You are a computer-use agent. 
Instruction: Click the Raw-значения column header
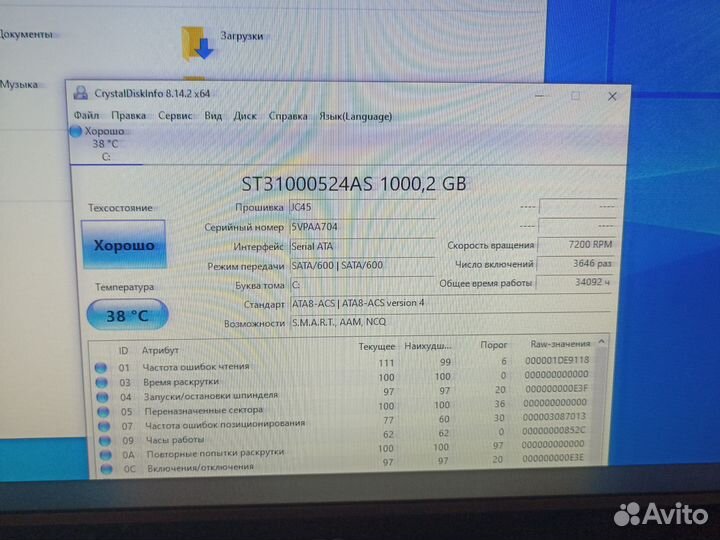coord(560,343)
